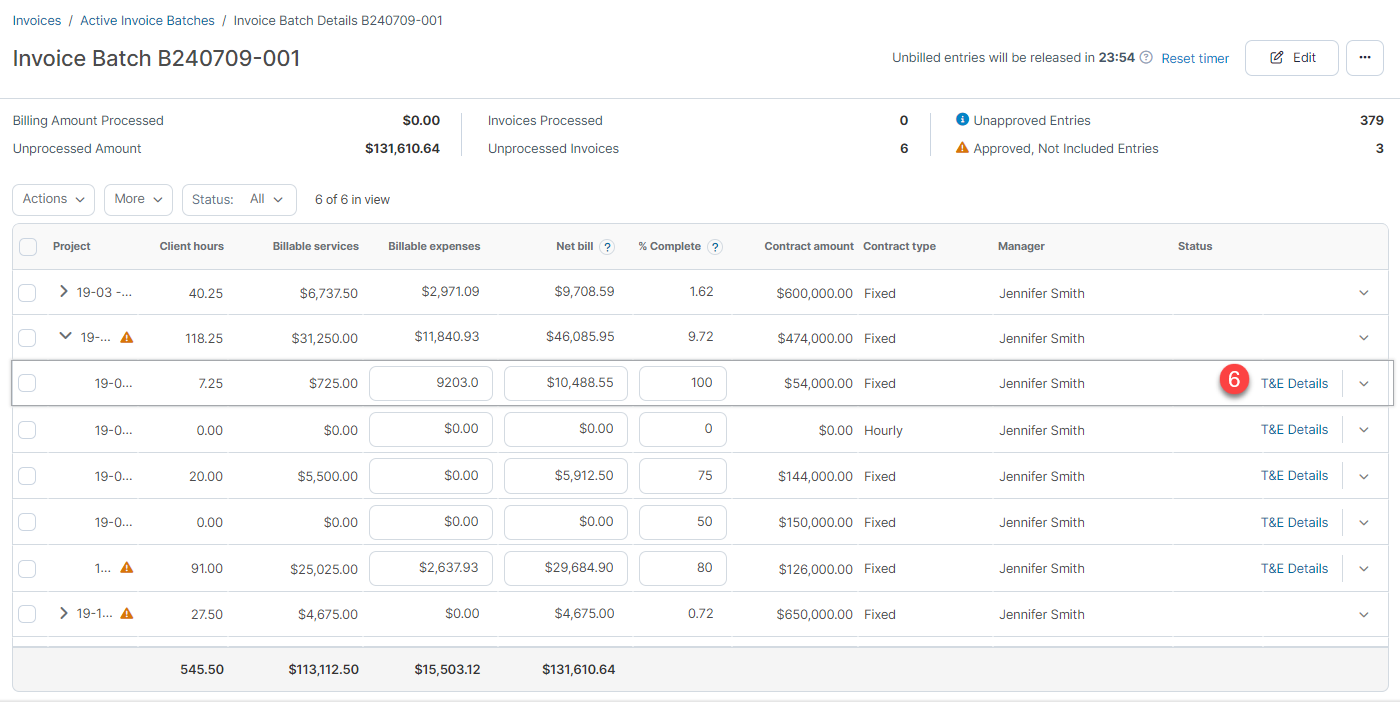Open the row menu chevron for the Hourly row
Screen dimensions: 1400x707
1364,430
